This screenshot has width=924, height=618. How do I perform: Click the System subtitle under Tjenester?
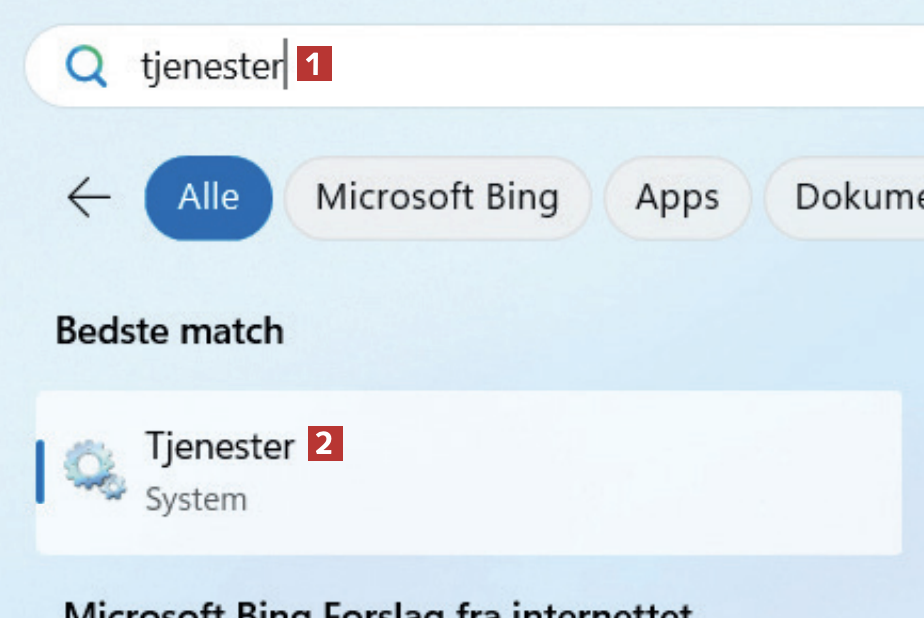[196, 499]
